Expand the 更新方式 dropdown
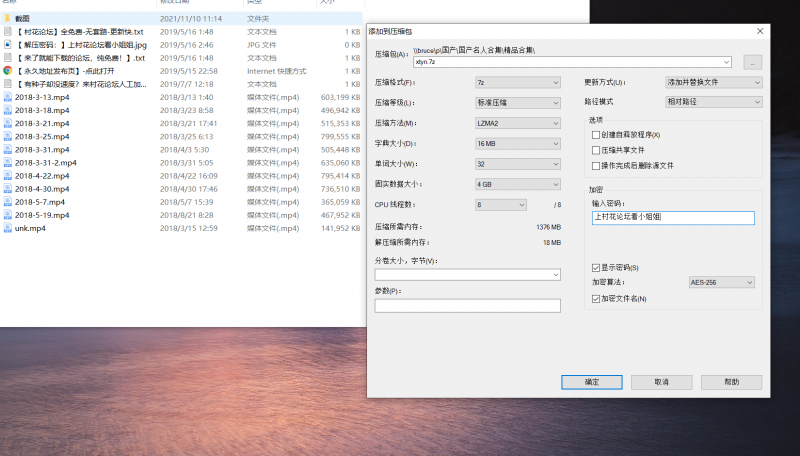Screen dimensions: 800x456 [x=714, y=82]
